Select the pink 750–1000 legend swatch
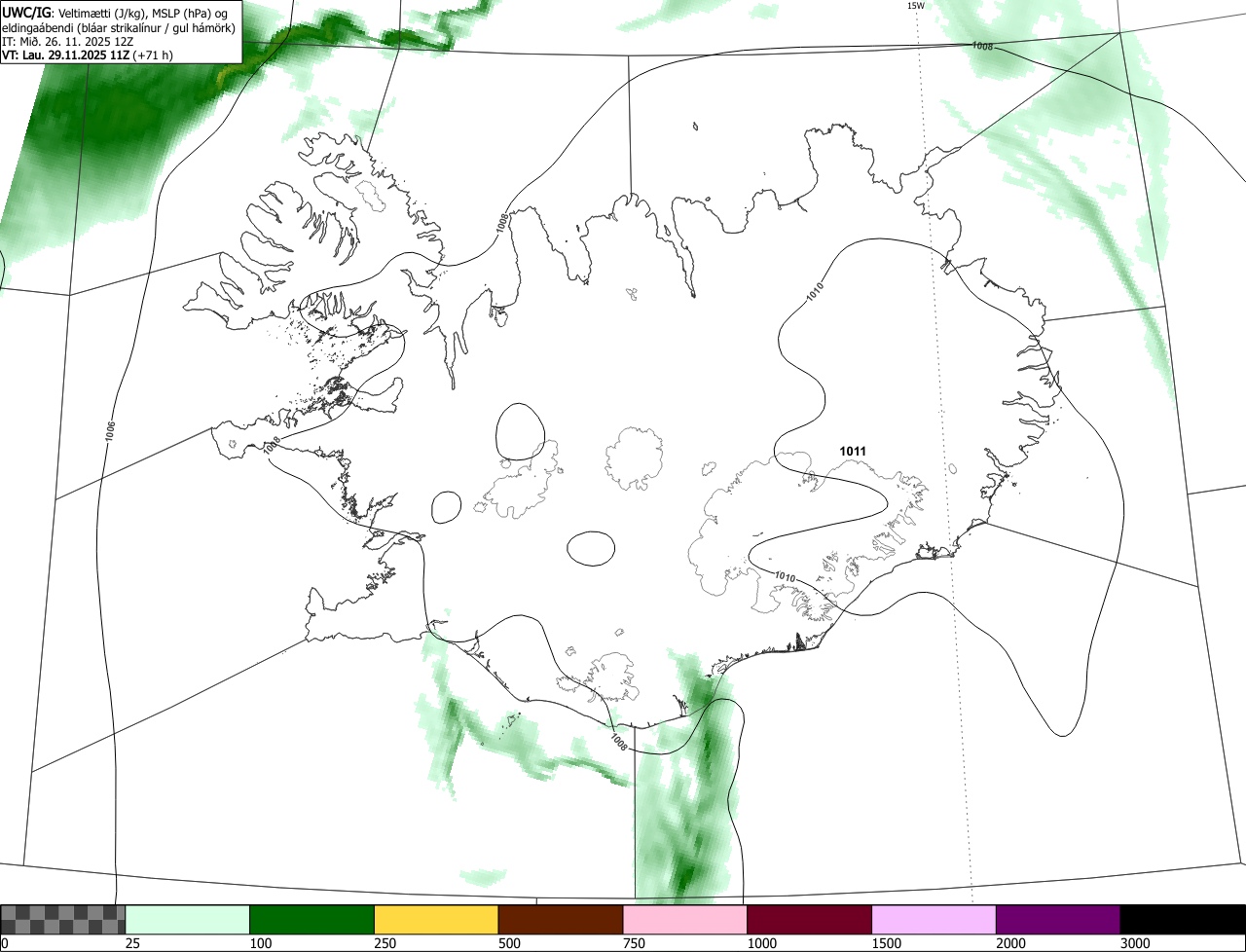The image size is (1246, 952). point(685,920)
